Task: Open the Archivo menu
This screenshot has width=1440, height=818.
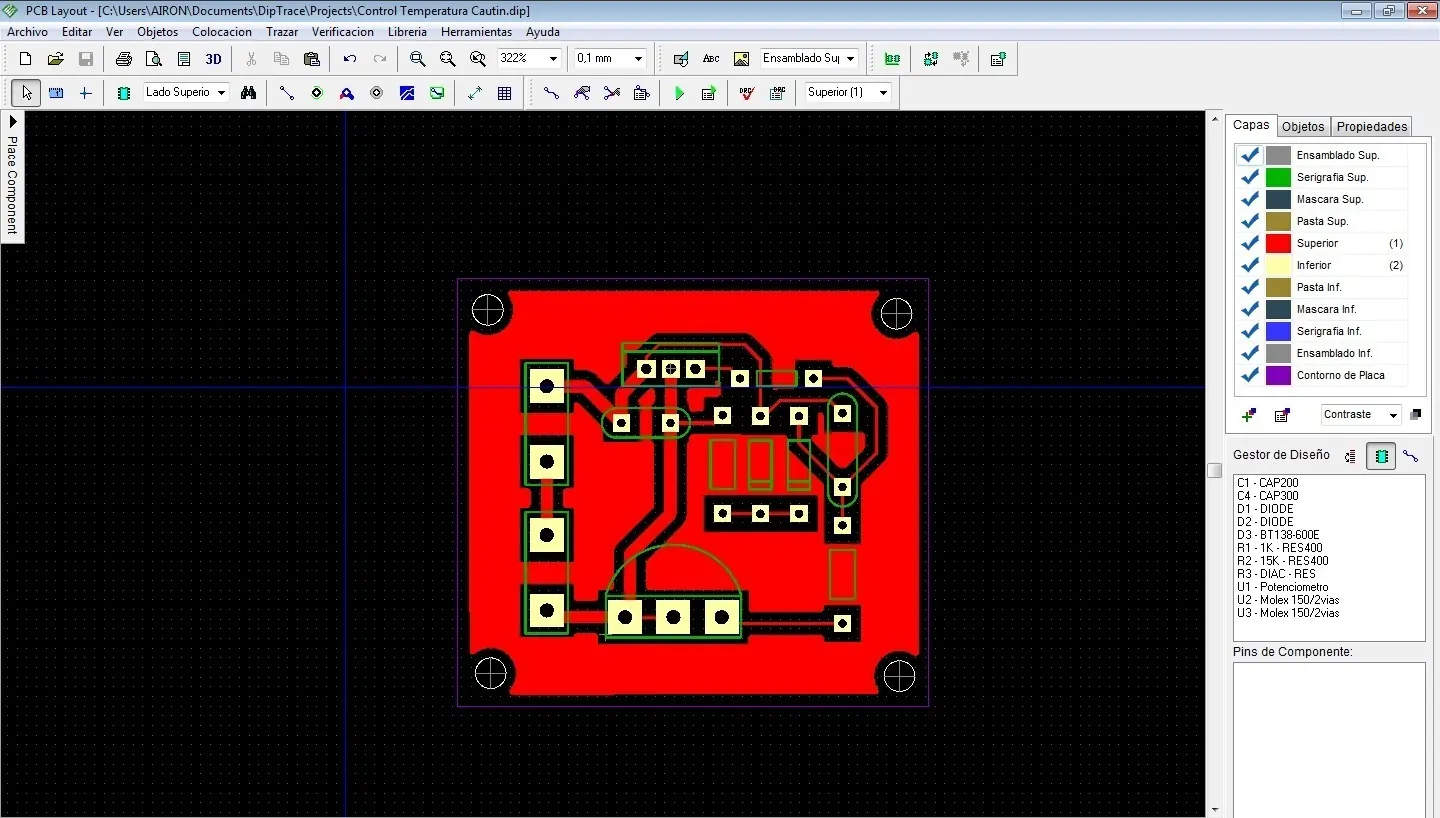Action: (x=27, y=32)
